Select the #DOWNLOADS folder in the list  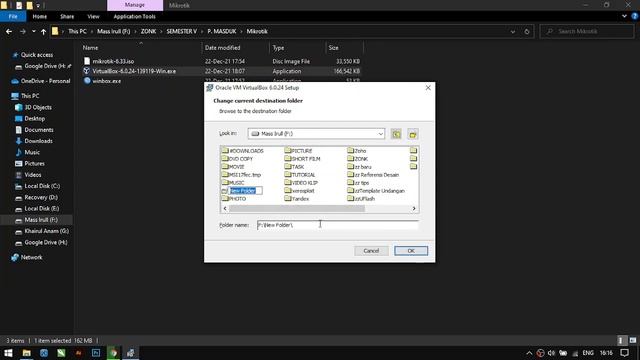coord(243,151)
